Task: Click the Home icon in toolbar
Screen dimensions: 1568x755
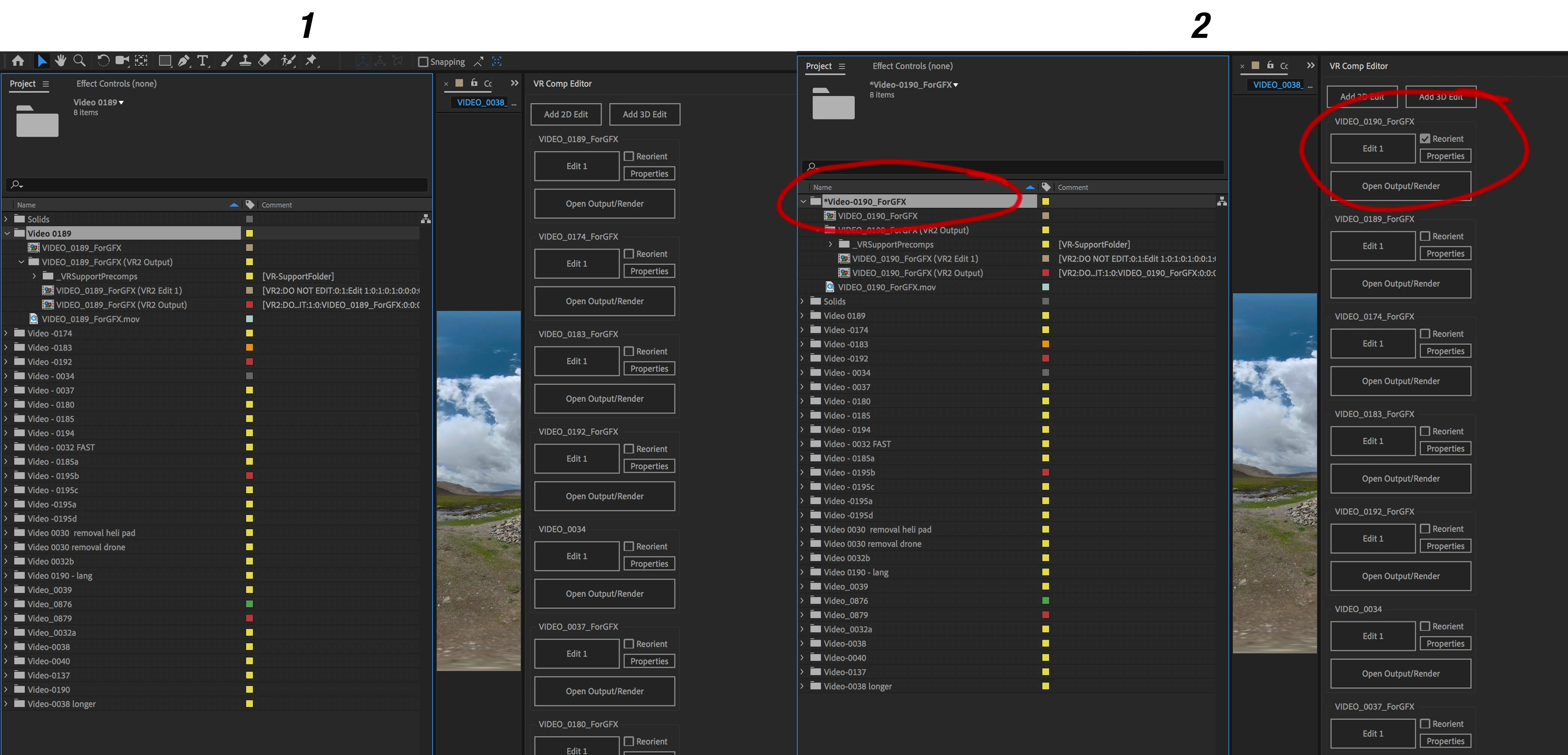Action: point(18,61)
